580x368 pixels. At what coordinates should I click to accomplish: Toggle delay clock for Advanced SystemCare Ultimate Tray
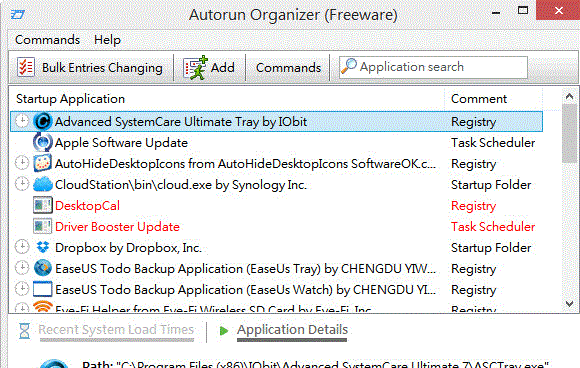pos(22,121)
